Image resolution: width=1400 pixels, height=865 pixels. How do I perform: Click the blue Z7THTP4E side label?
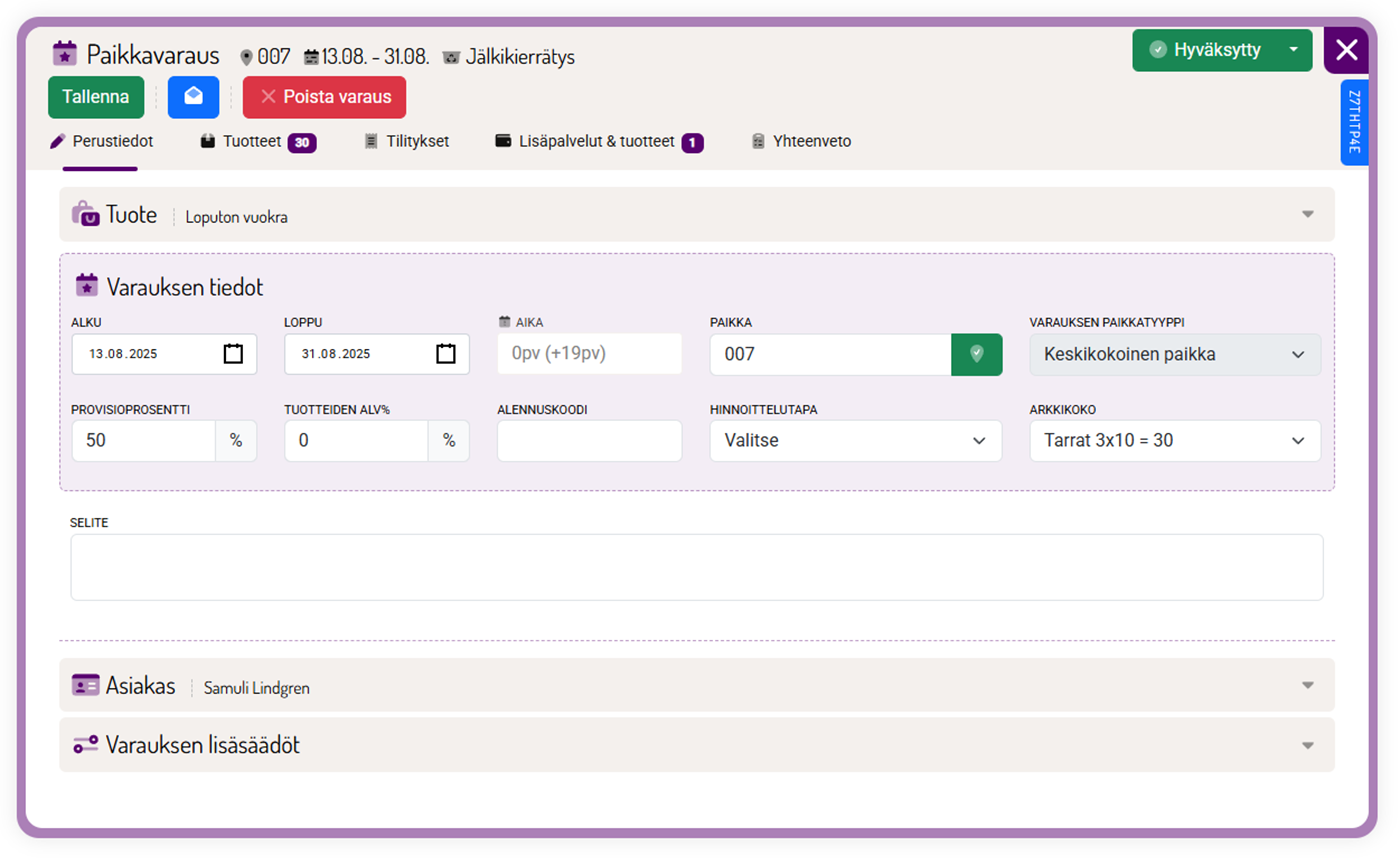click(1353, 122)
